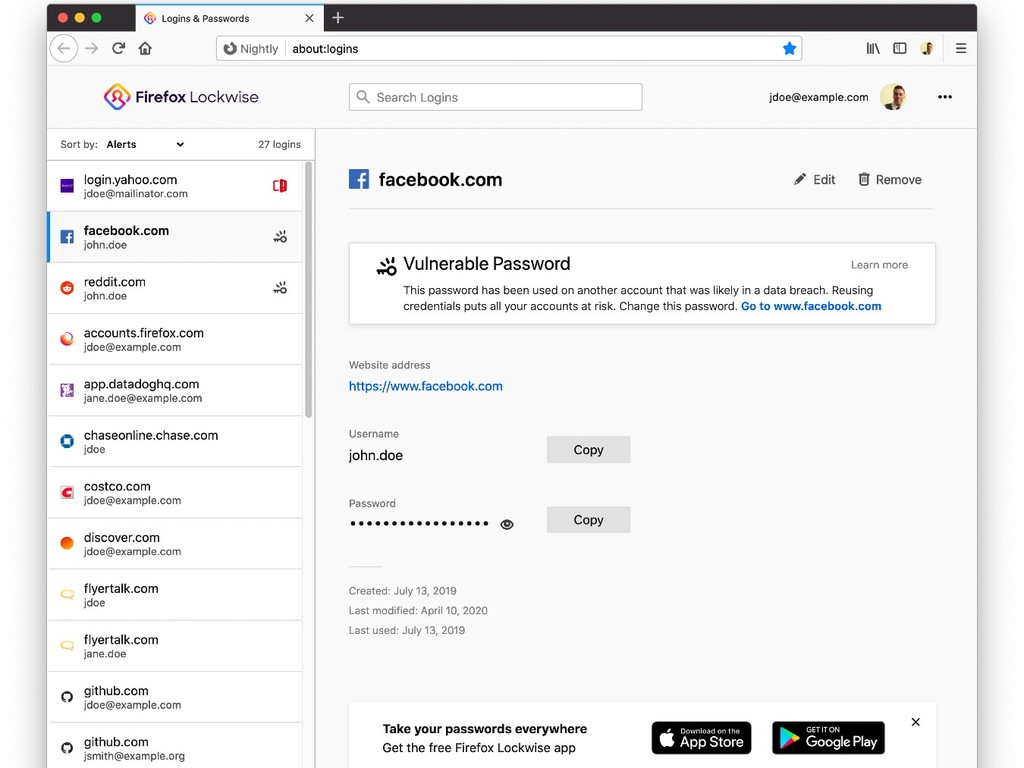Click the Chase favicon in the list
Viewport: 1024px width, 768px height.
tap(67, 441)
